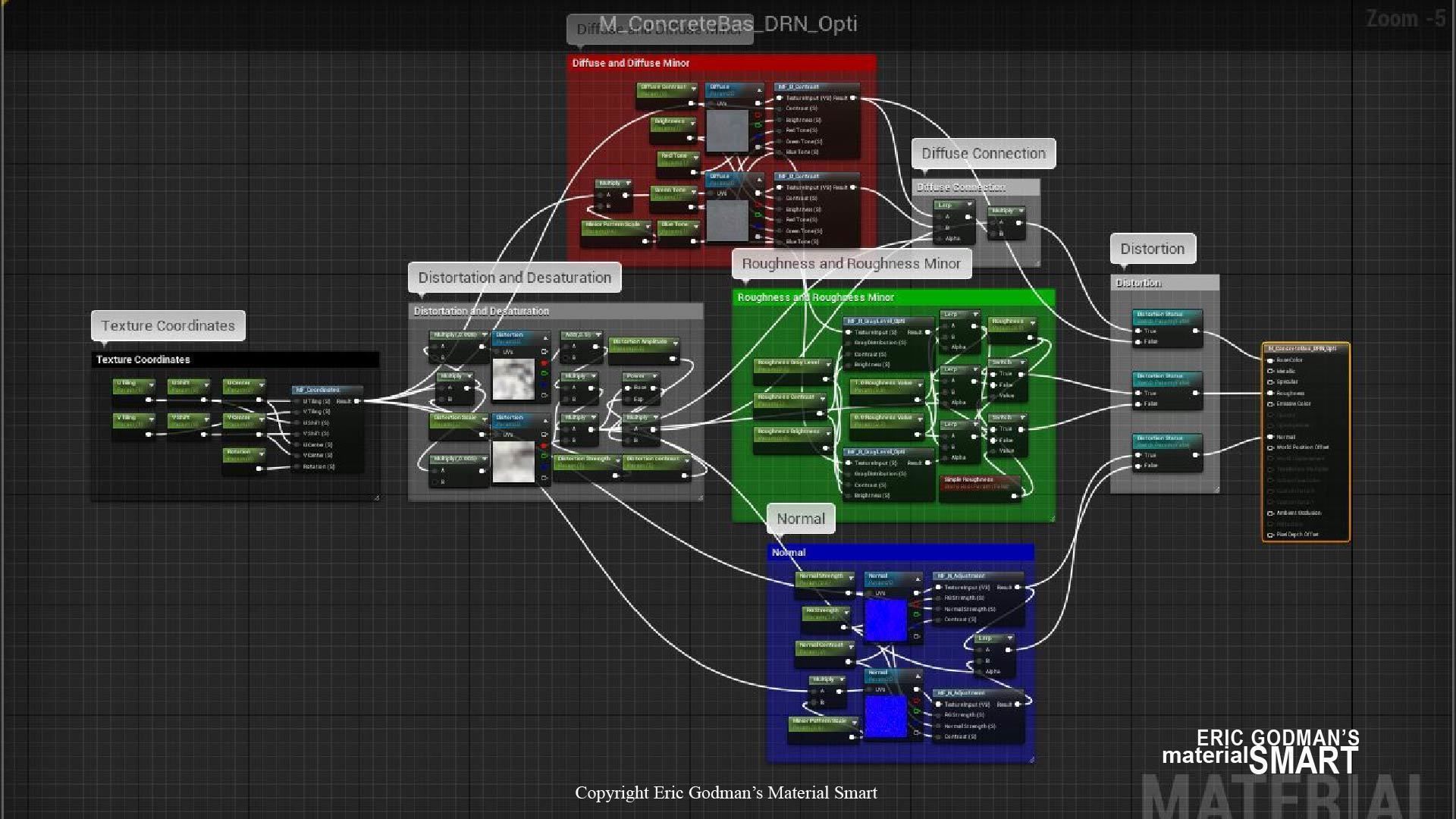Click MF_Coordinates node's Result output pin
Image resolution: width=1456 pixels, height=819 pixels.
[x=357, y=401]
